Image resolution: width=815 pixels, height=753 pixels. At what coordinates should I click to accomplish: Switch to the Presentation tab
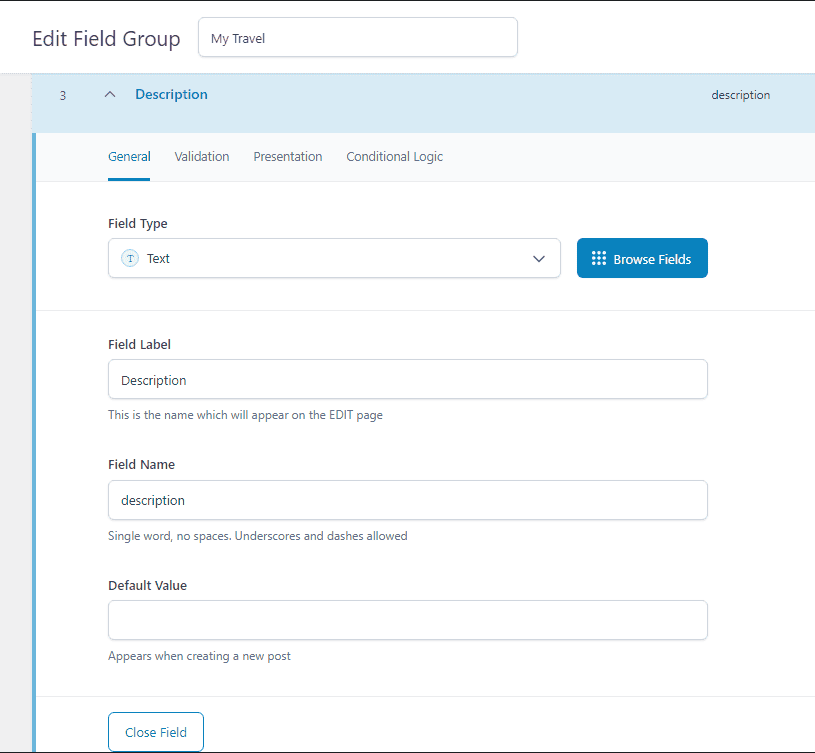click(288, 156)
